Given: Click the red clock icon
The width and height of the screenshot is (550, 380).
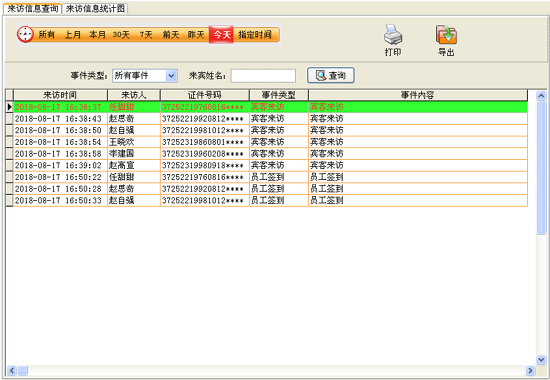Looking at the screenshot, I should coord(25,34).
